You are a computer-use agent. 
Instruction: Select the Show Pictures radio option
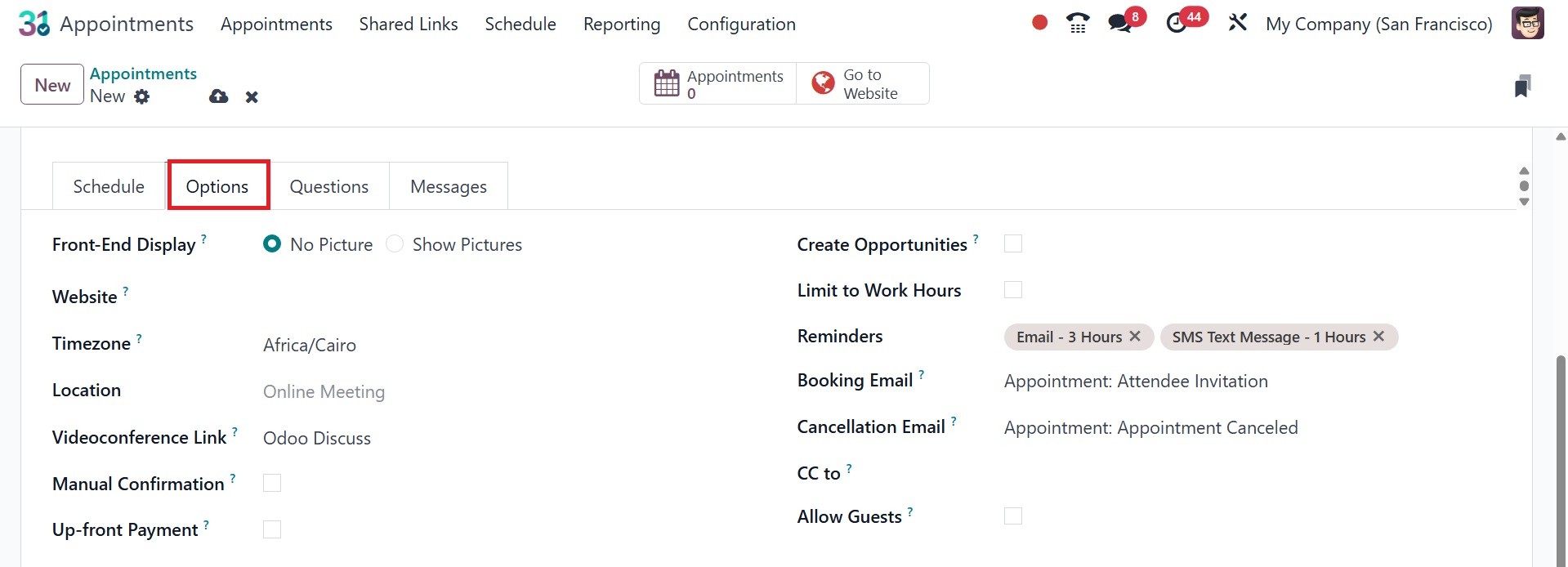click(395, 244)
